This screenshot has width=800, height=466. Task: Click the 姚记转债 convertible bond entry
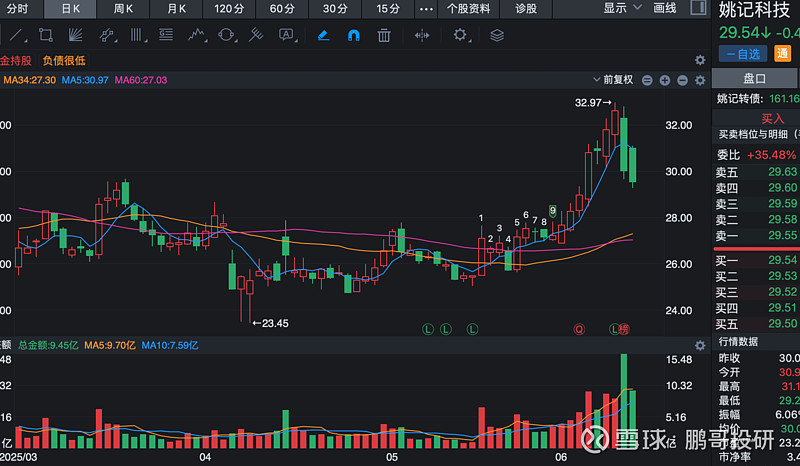756,99
